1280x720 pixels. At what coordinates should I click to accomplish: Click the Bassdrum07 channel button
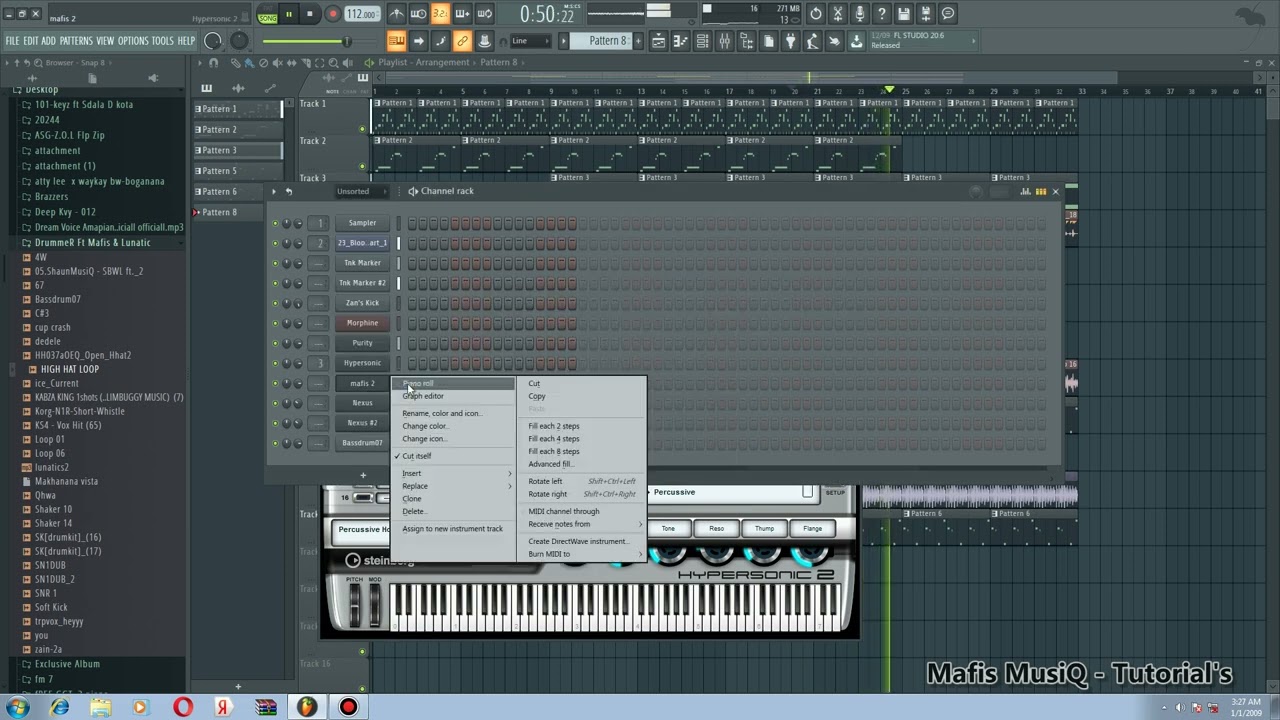362,443
